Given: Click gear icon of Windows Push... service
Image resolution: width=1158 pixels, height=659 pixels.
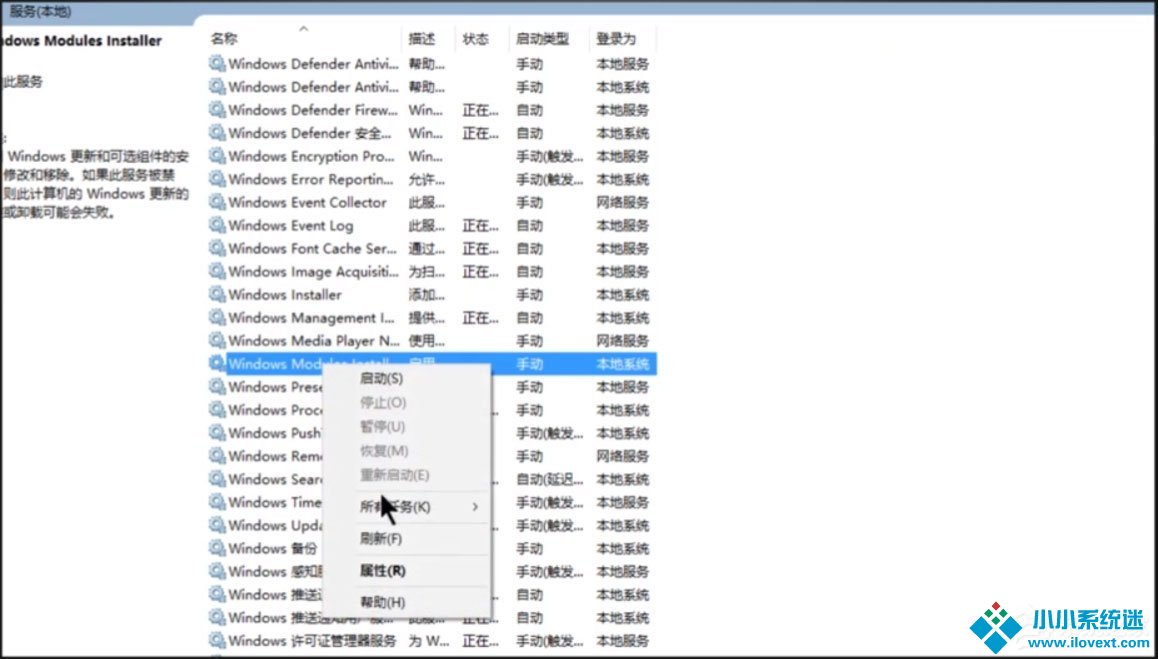Looking at the screenshot, I should point(217,433).
